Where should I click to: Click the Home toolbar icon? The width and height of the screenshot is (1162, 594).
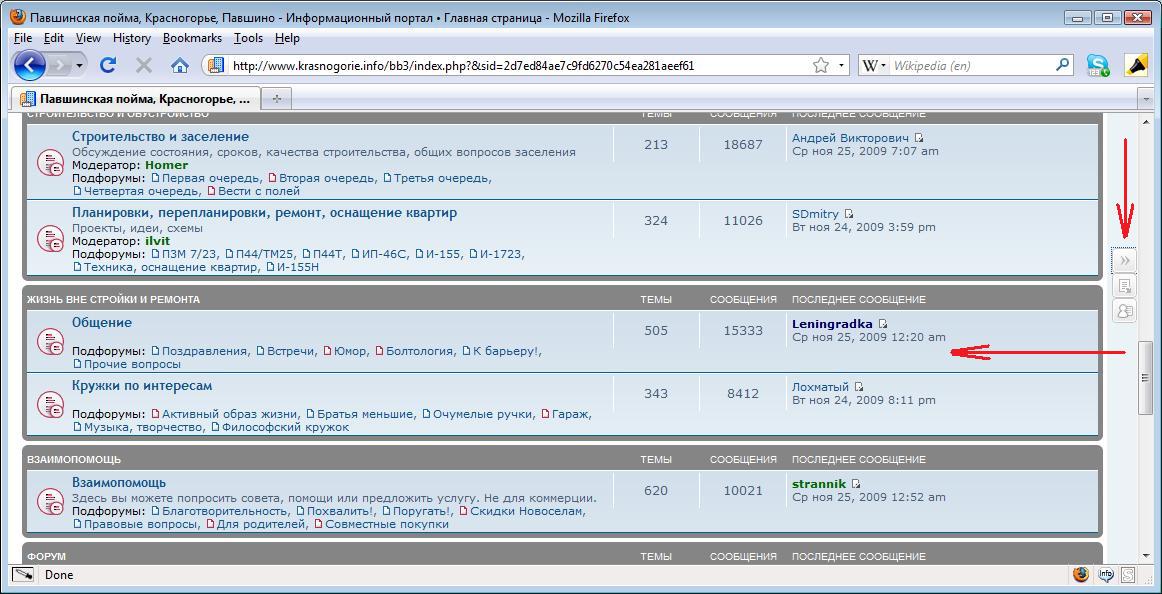point(180,65)
